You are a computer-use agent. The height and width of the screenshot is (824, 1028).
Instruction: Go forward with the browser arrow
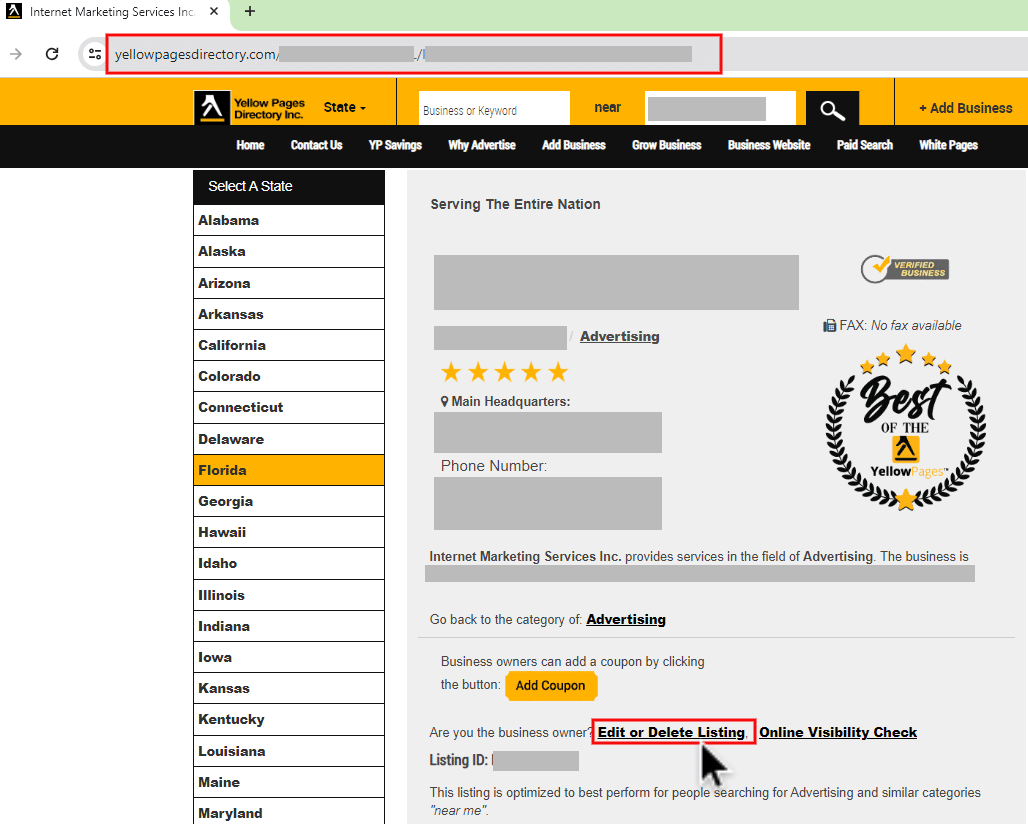click(16, 54)
